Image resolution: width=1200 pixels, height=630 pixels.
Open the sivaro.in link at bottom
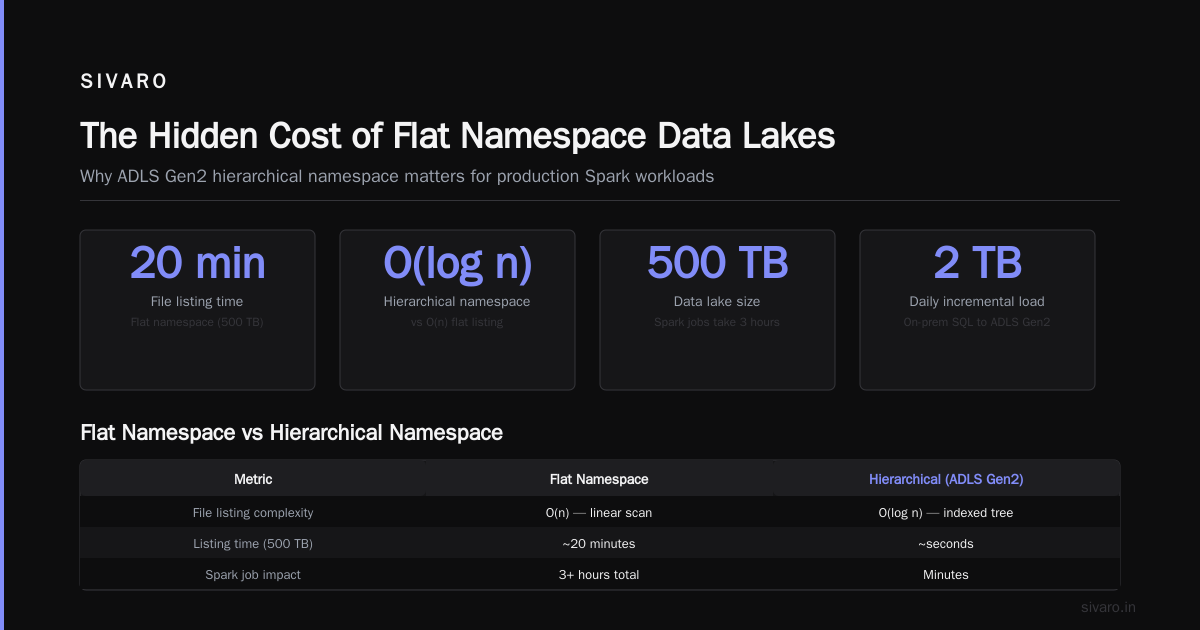[x=1108, y=607]
